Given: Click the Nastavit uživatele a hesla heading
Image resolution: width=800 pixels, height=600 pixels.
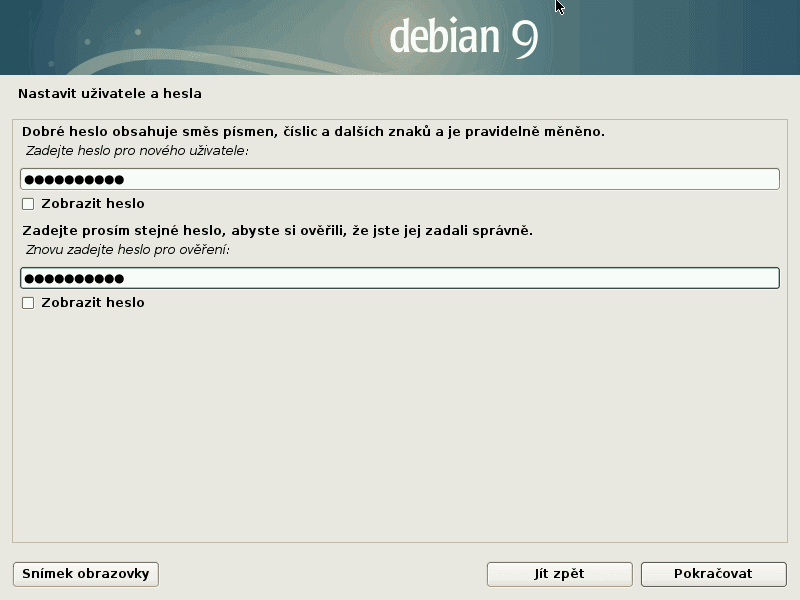Looking at the screenshot, I should (110, 94).
